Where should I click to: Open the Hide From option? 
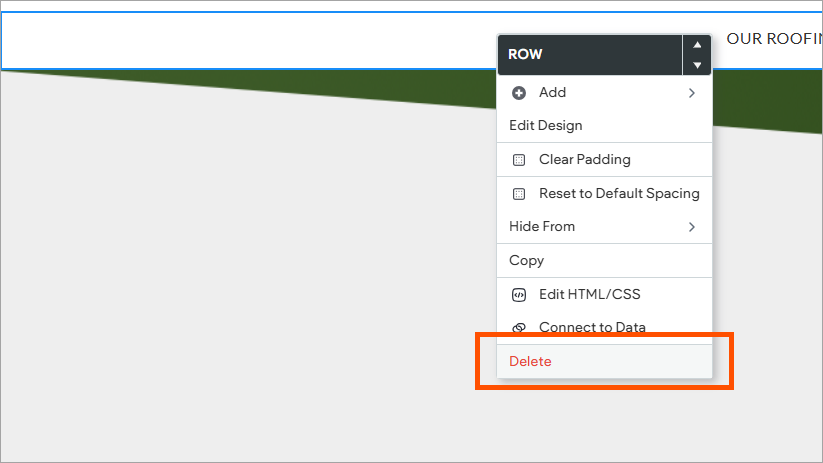(x=542, y=227)
